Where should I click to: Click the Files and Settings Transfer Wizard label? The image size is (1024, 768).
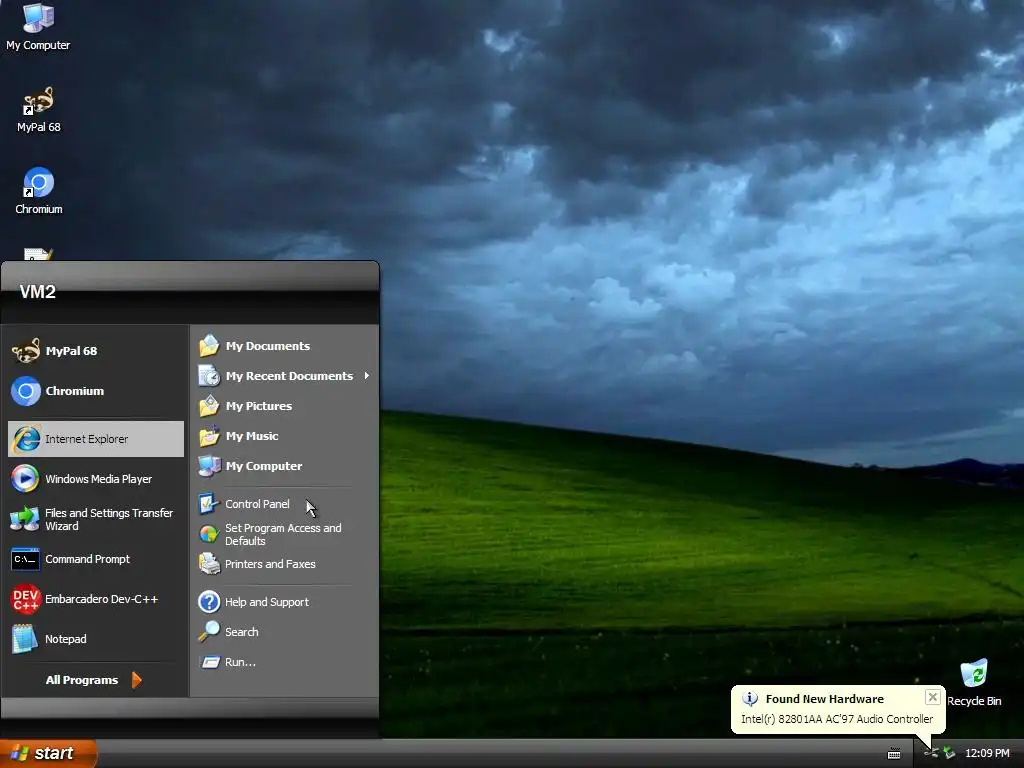(x=109, y=519)
